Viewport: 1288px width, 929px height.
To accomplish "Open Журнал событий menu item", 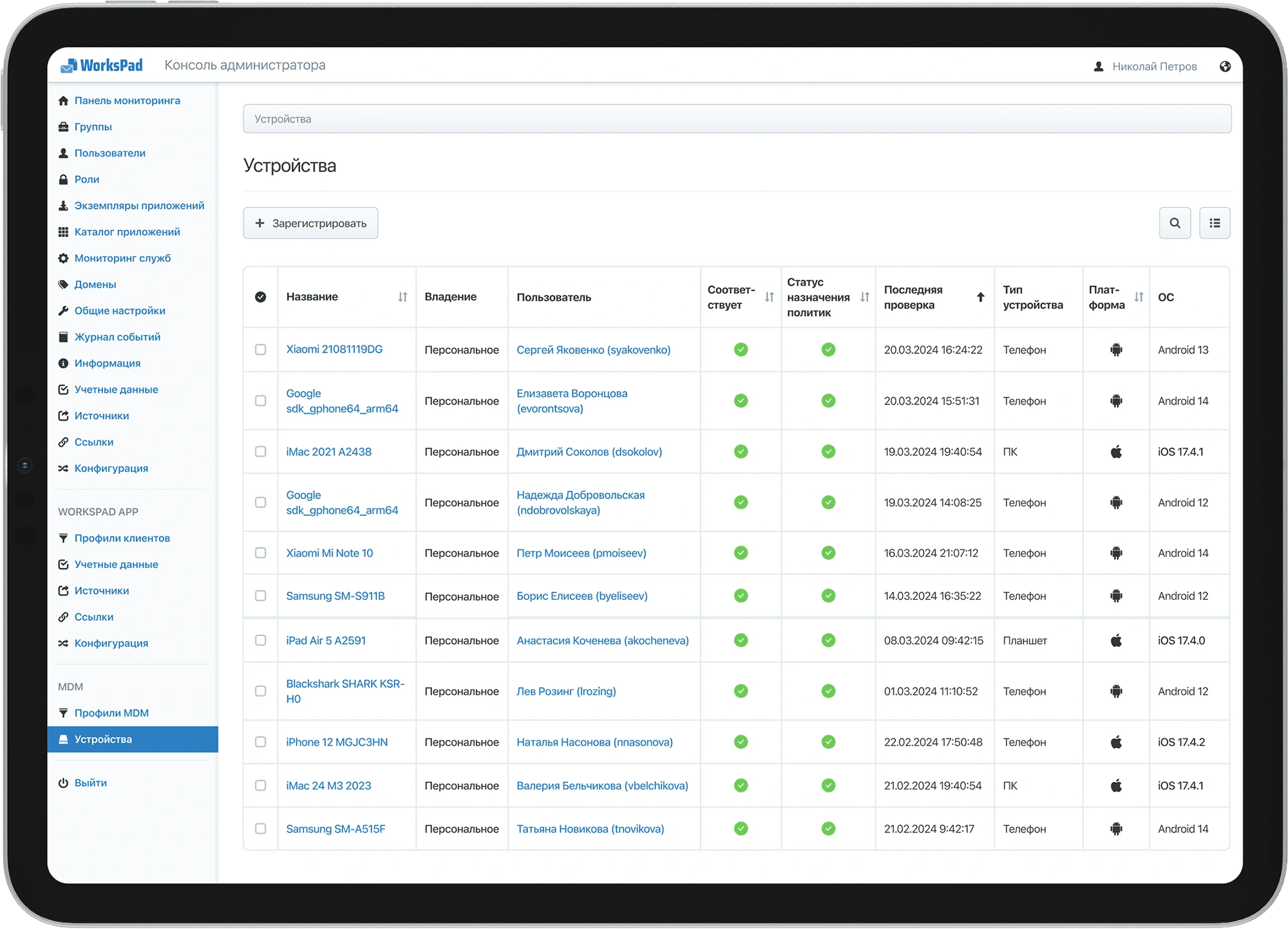I will (x=117, y=337).
